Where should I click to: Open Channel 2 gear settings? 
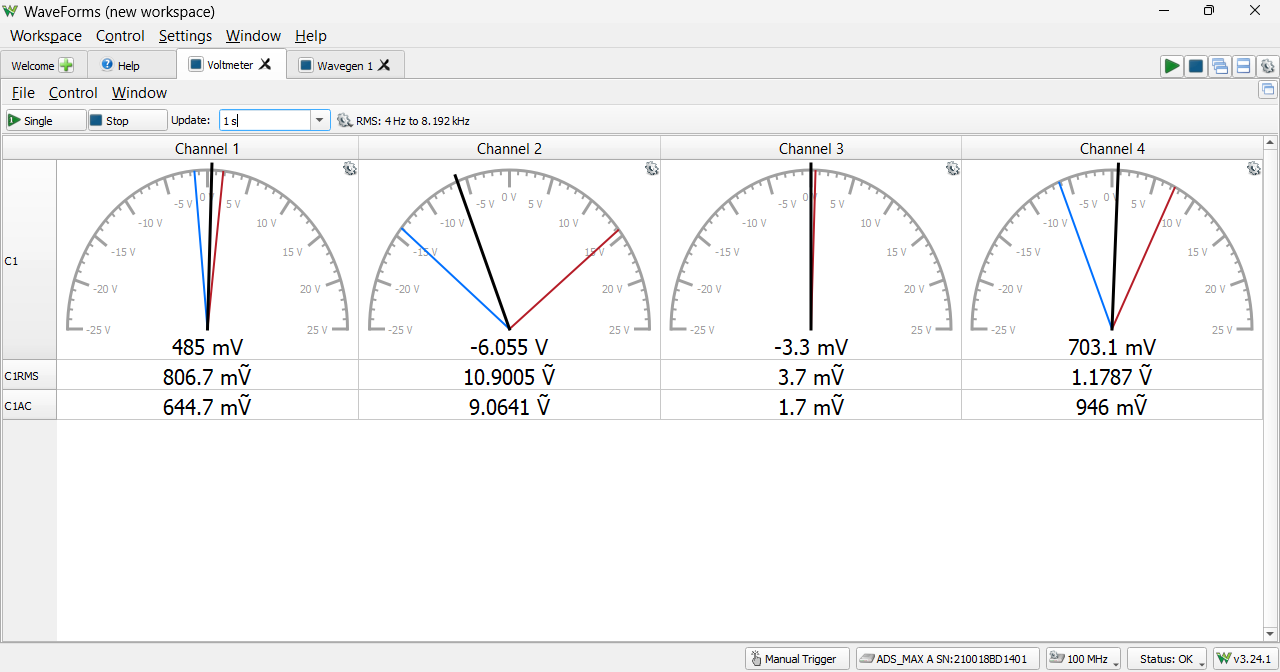[651, 169]
